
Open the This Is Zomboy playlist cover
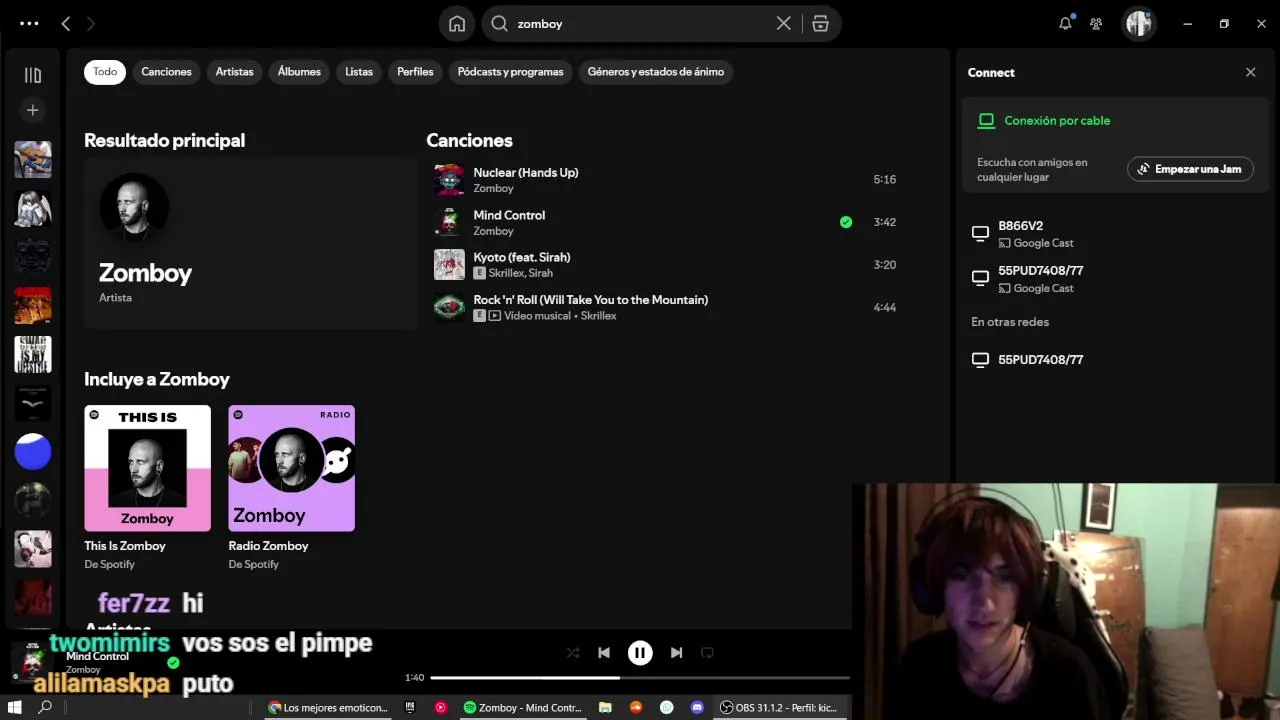[x=147, y=468]
